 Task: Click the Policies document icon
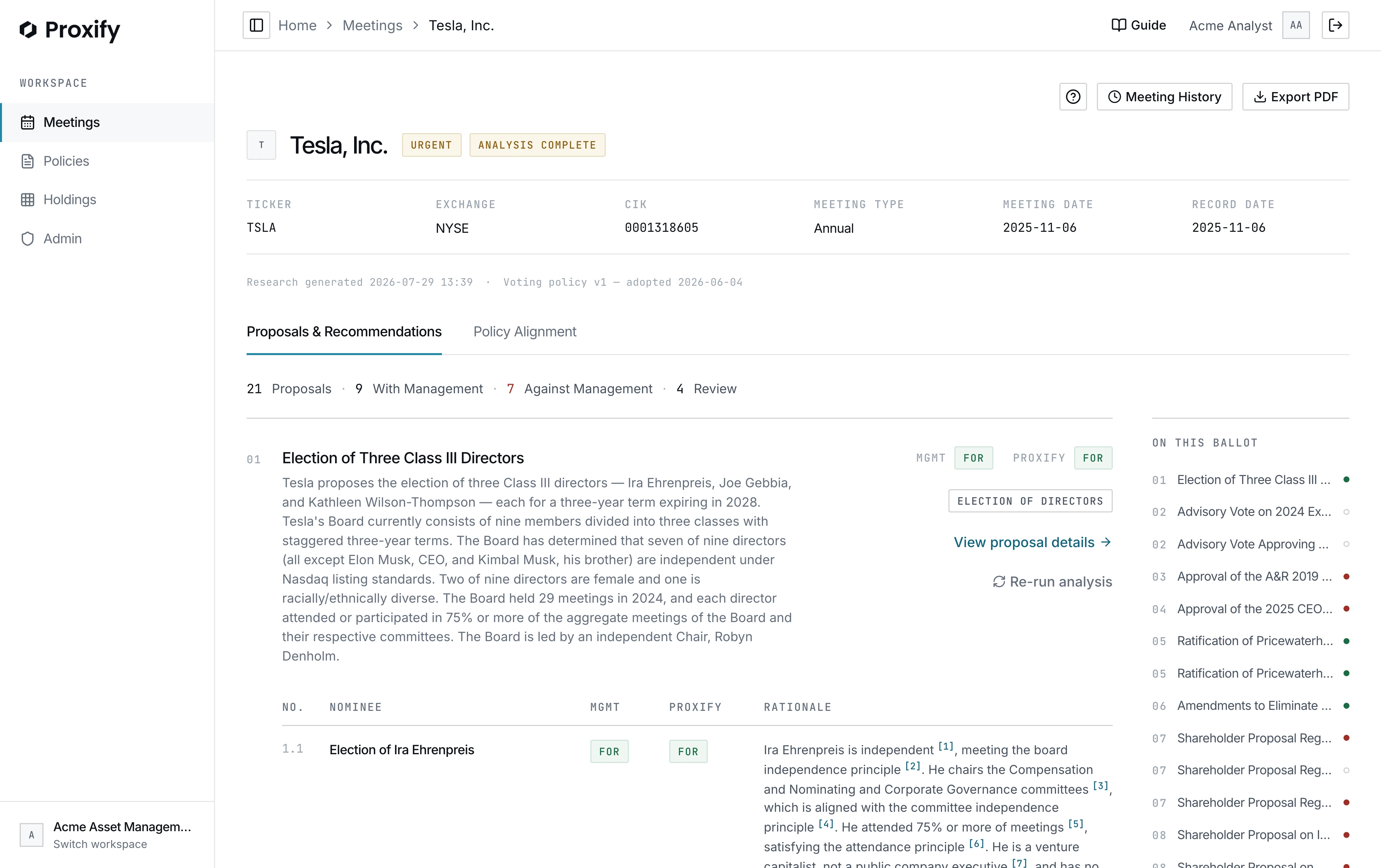click(x=28, y=161)
